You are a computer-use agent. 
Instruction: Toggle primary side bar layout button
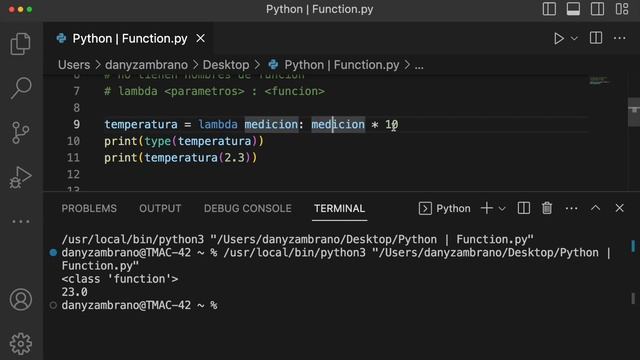[x=549, y=9]
